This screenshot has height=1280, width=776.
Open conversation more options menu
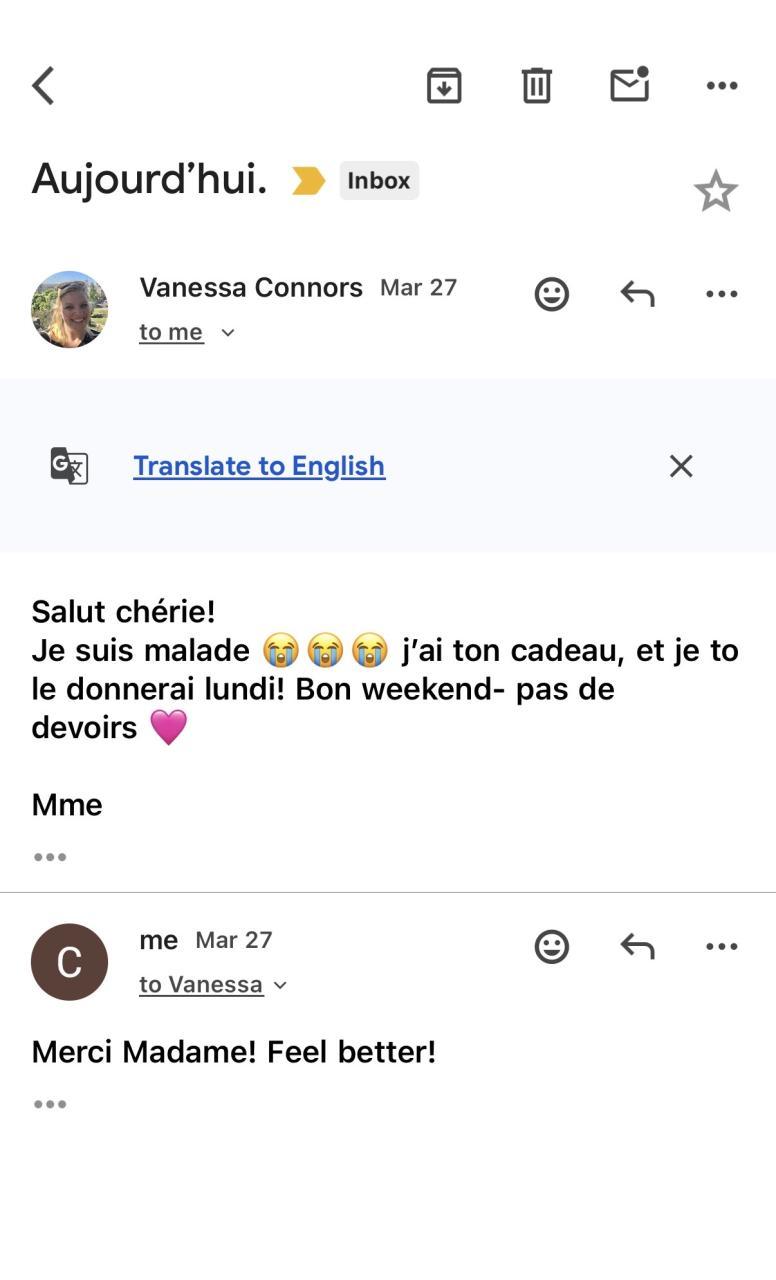point(722,86)
